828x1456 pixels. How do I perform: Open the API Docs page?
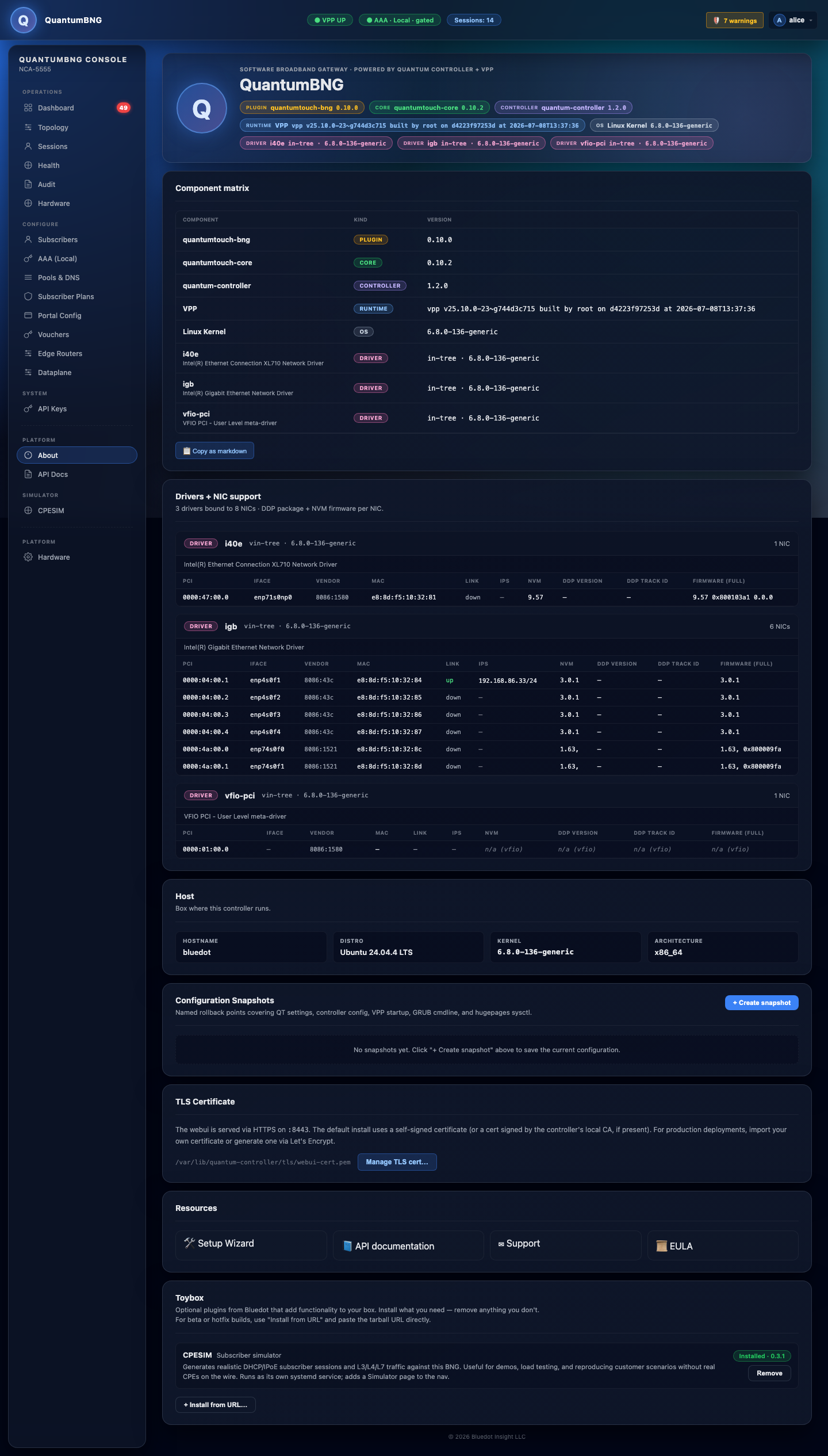77,474
